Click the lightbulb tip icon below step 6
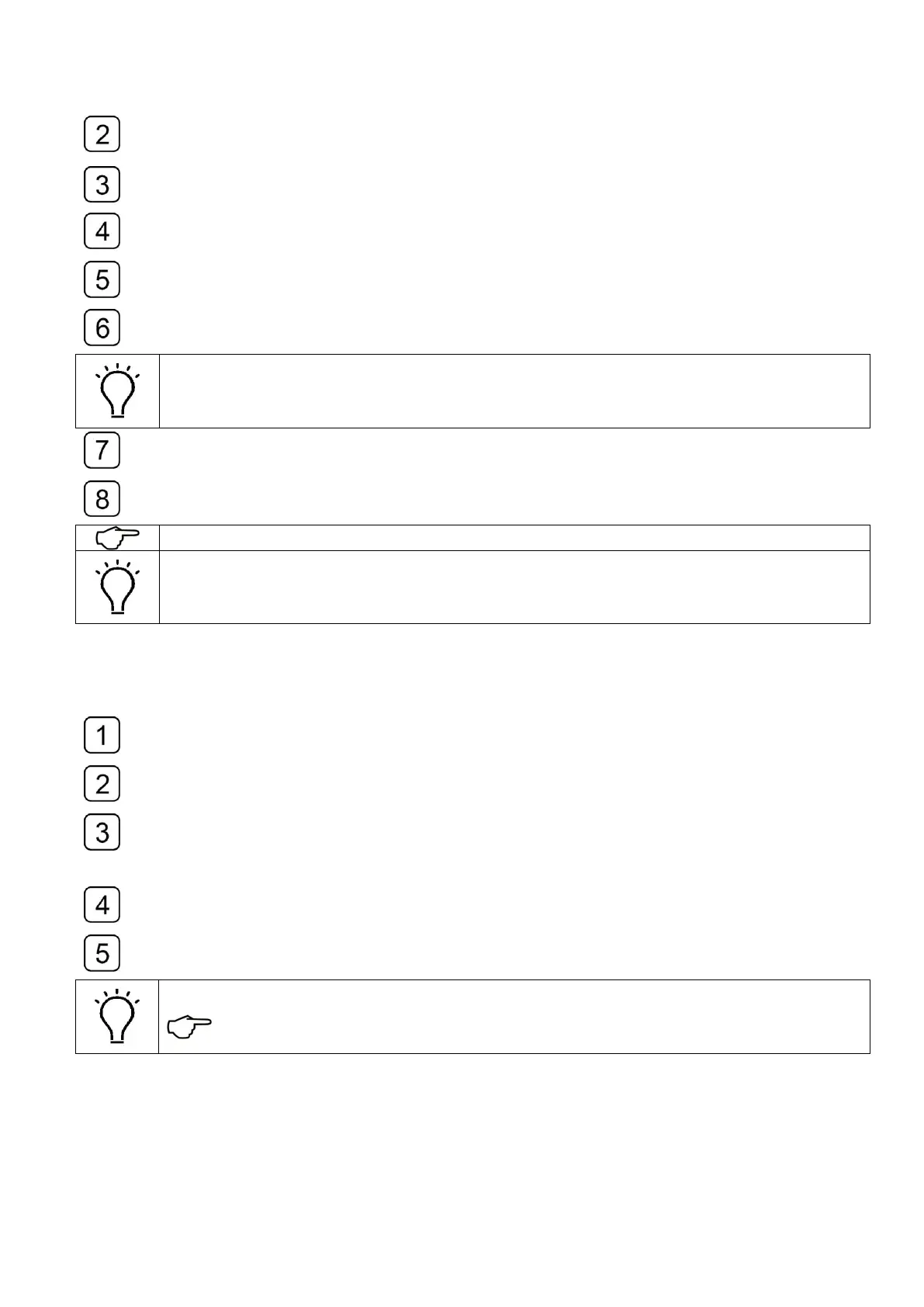 pos(117,391)
